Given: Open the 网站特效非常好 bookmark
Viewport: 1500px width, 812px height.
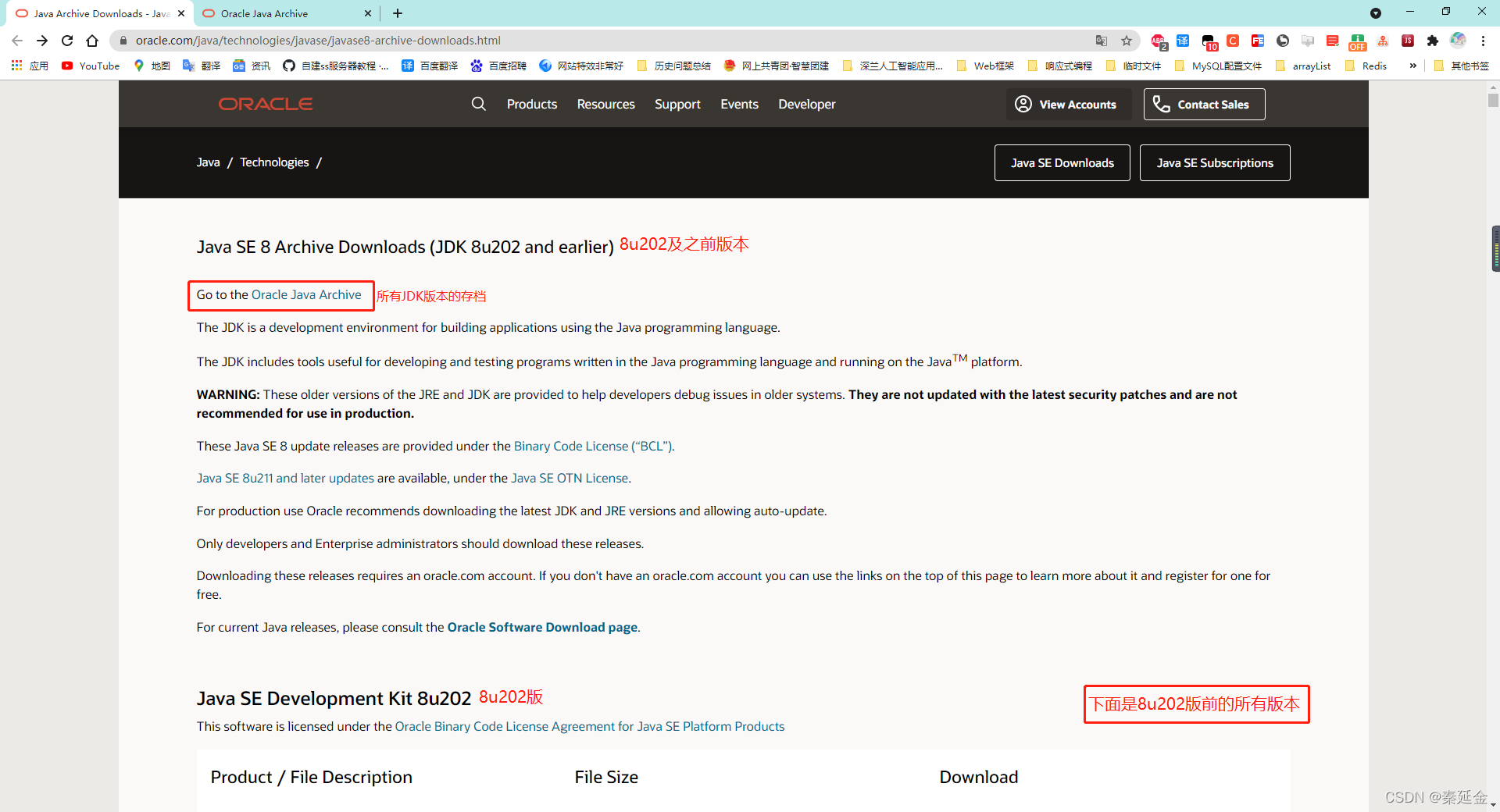Looking at the screenshot, I should point(581,66).
